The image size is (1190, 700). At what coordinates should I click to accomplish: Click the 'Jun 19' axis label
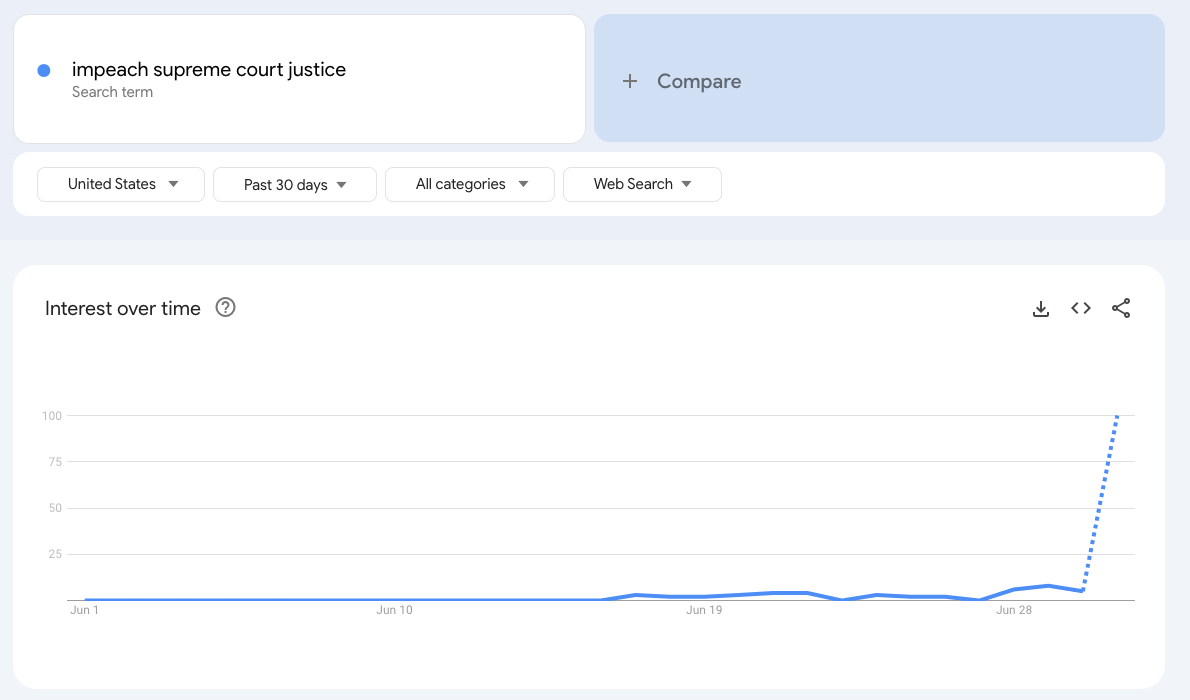pos(704,610)
